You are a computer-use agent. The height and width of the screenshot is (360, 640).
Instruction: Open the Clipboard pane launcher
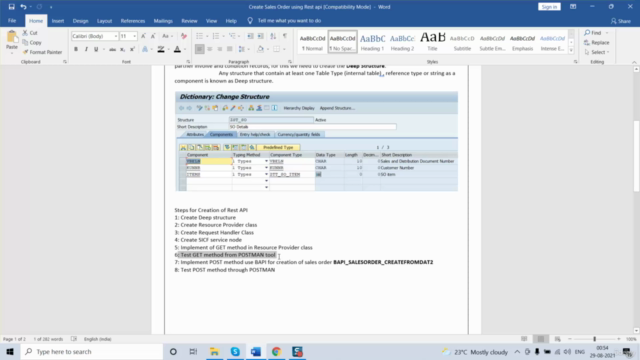tap(65, 62)
